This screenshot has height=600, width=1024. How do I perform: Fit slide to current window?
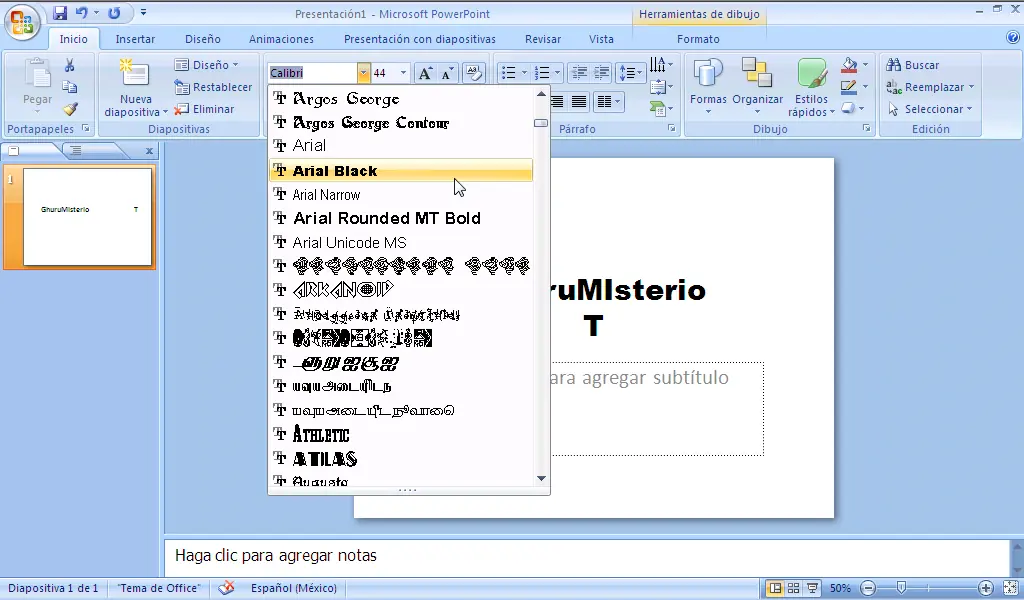click(x=1011, y=588)
